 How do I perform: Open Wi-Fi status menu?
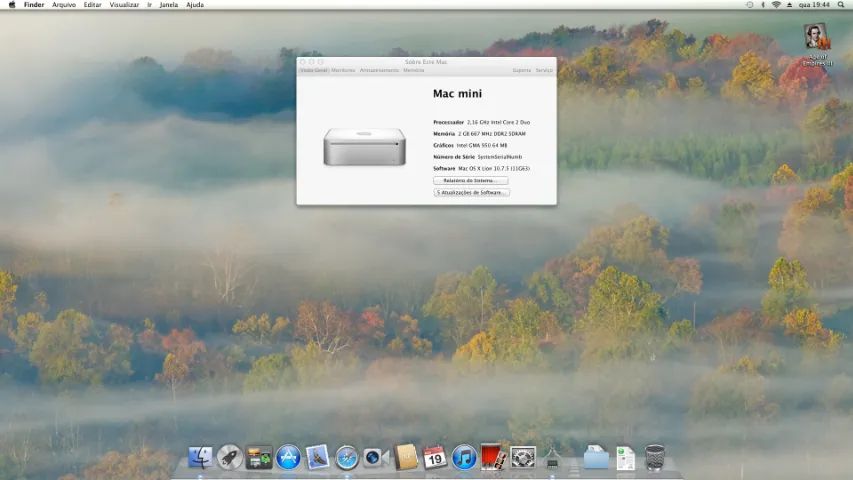click(776, 4)
